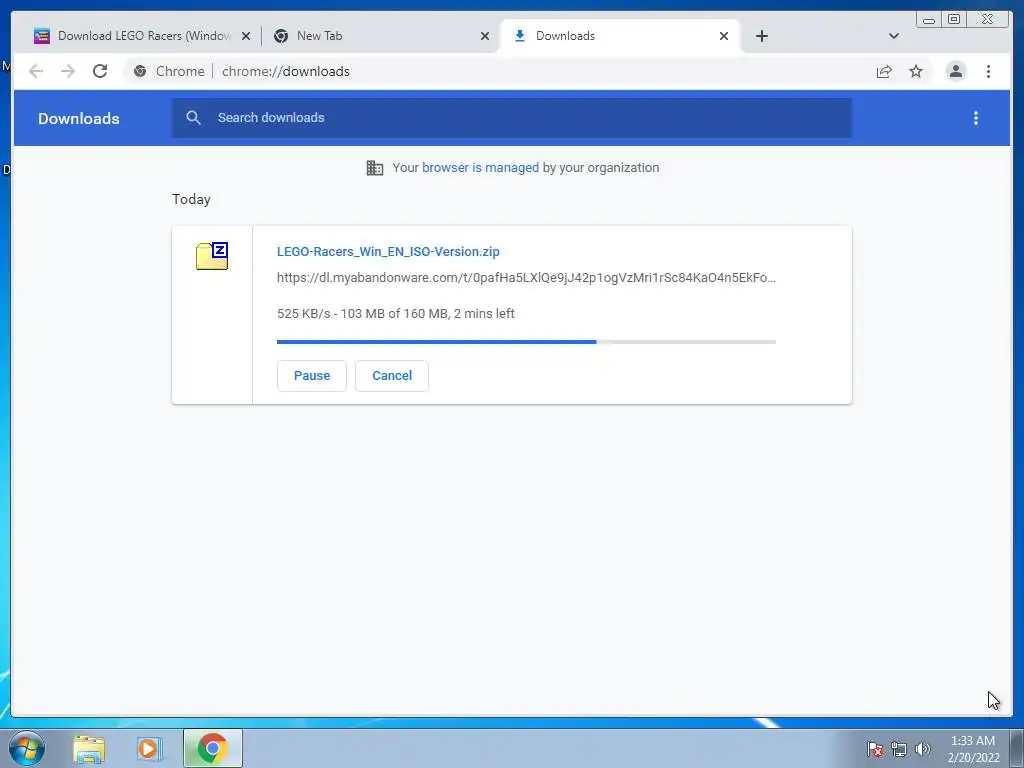The height and width of the screenshot is (768, 1024).
Task: Focus the Search downloads field
Action: [x=511, y=118]
